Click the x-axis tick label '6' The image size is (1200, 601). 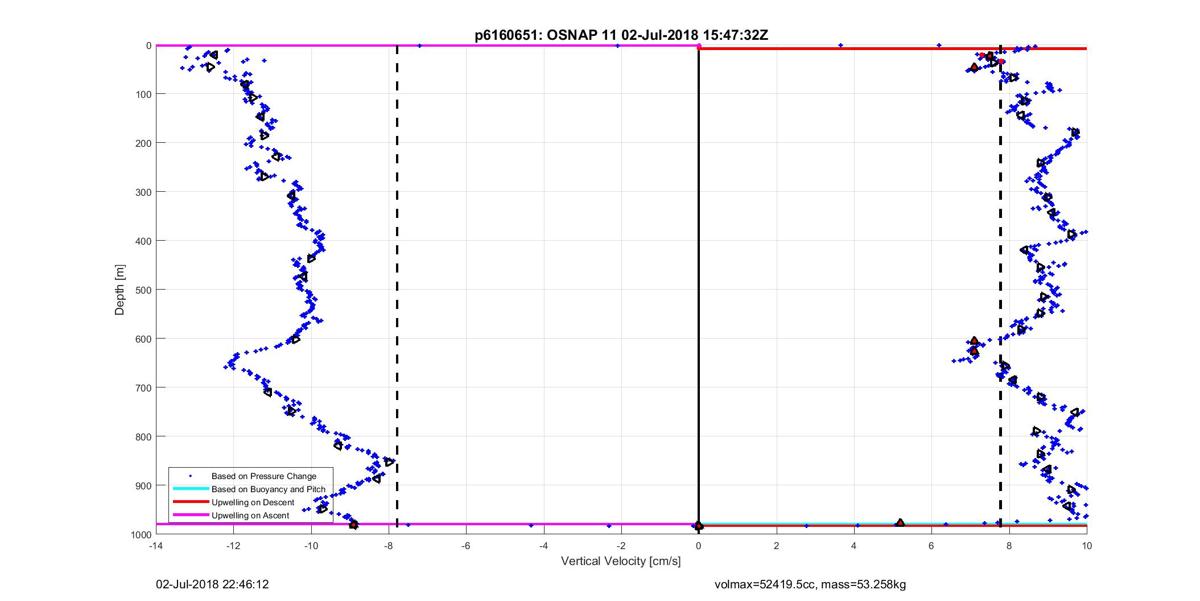(931, 546)
